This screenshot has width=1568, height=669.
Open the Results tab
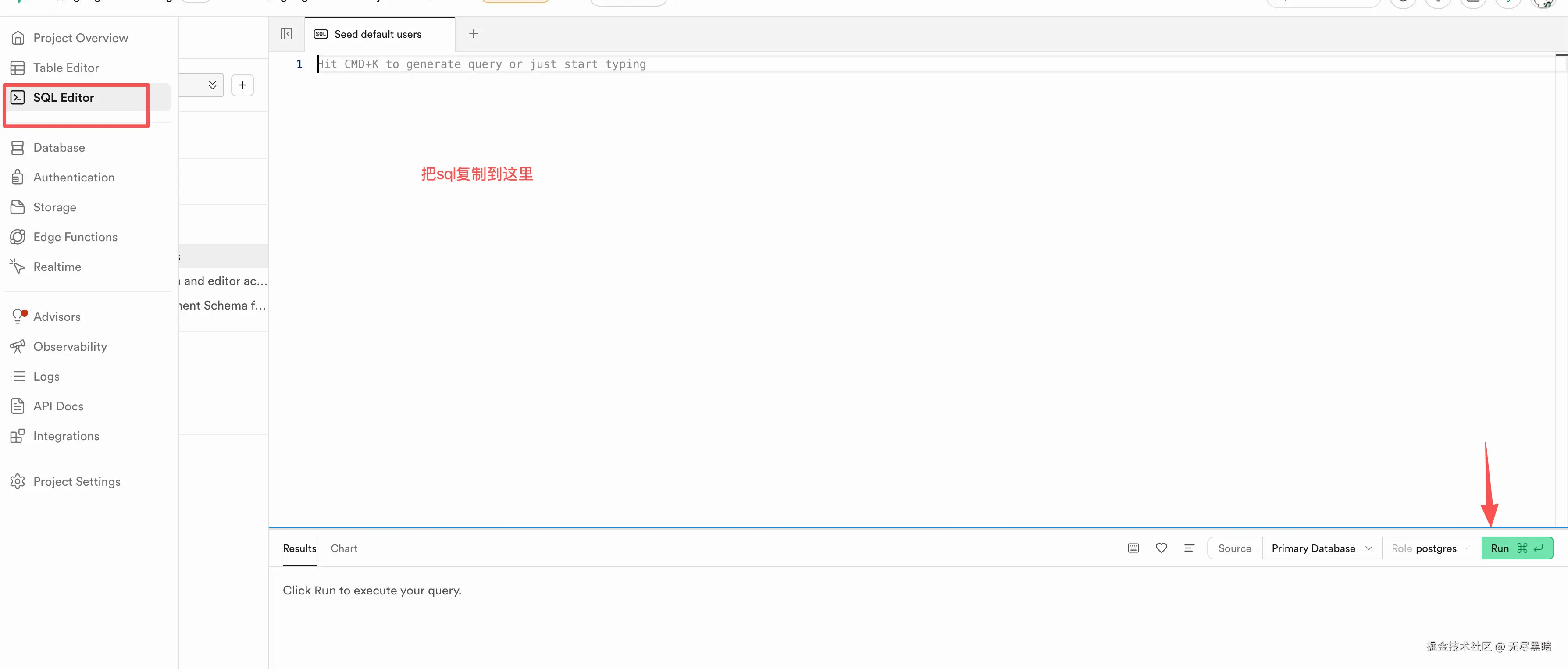click(299, 548)
